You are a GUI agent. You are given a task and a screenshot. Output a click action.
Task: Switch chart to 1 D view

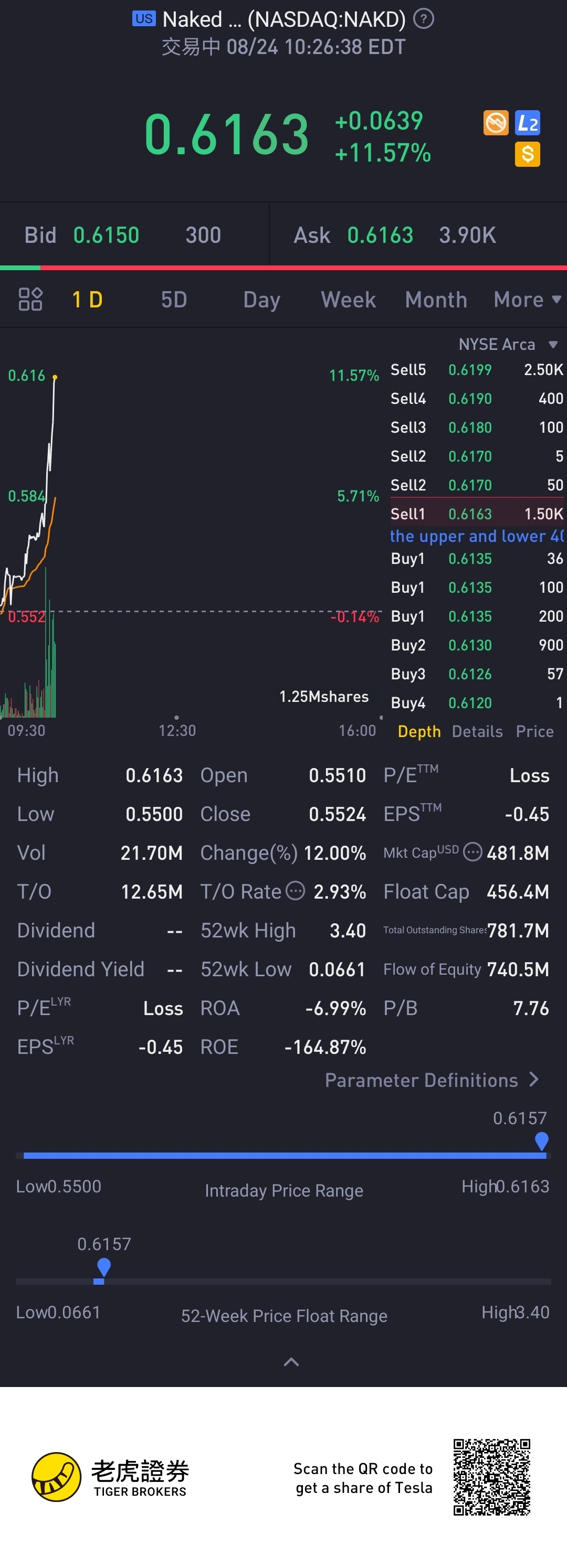87,300
